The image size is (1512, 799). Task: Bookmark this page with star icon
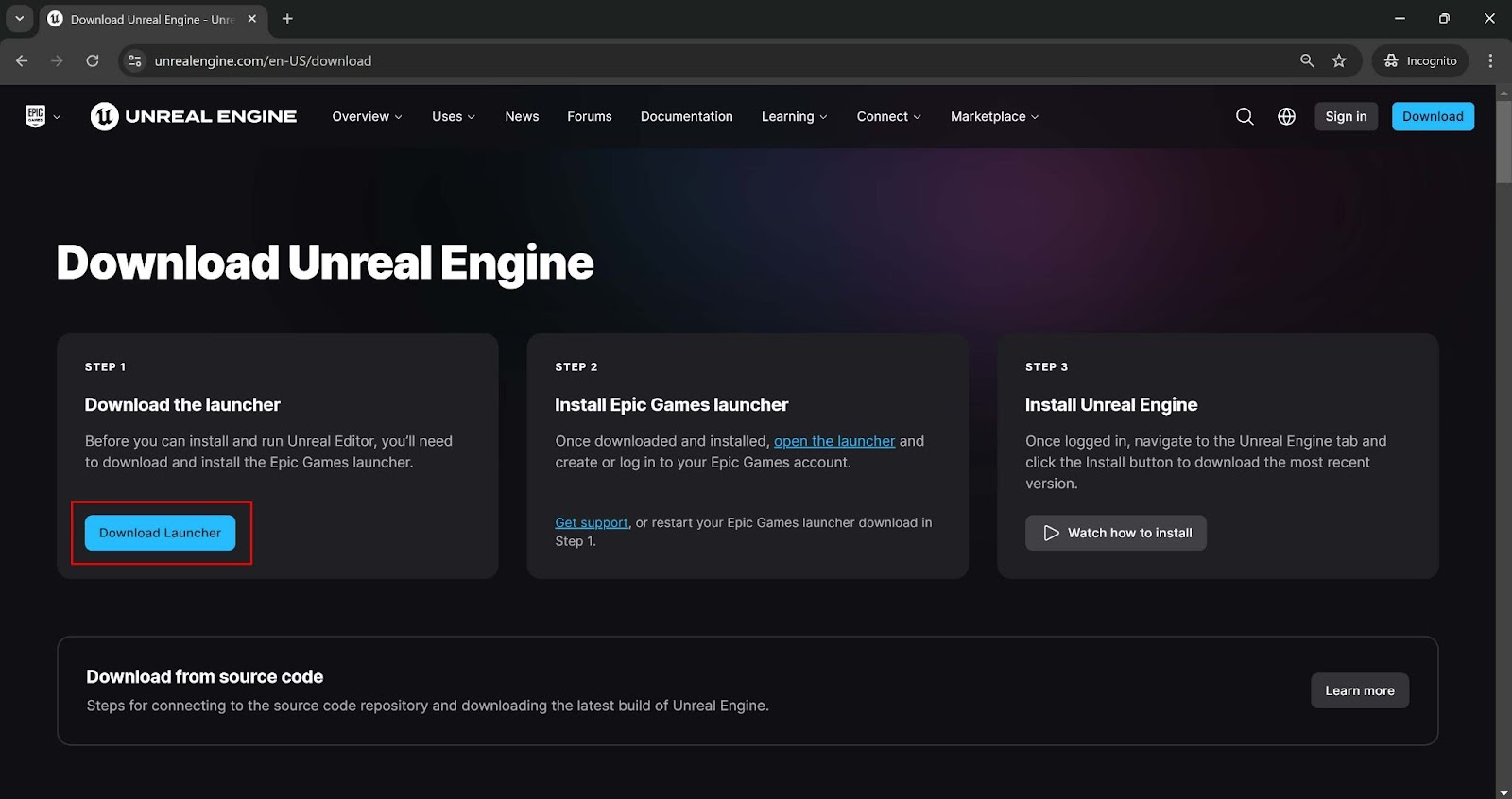coord(1339,60)
